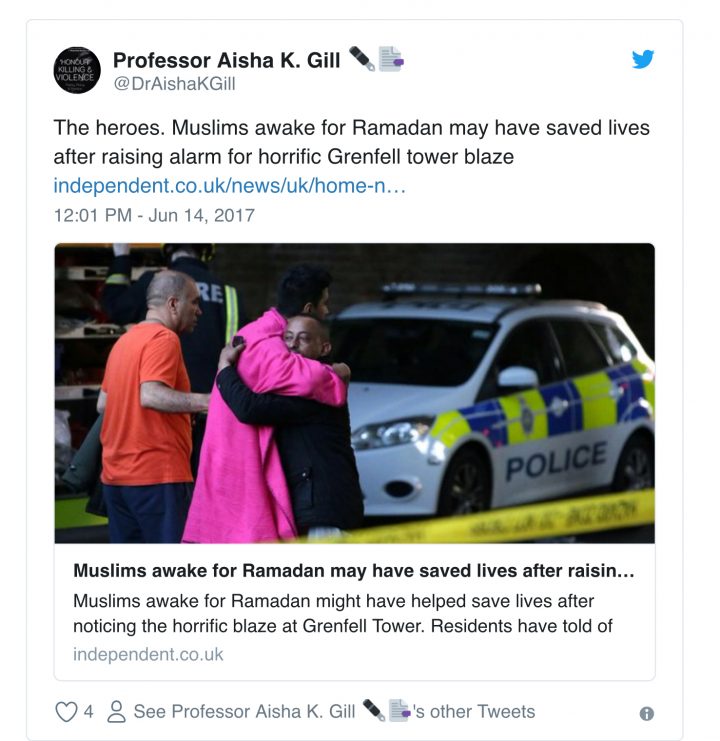Image resolution: width=720 pixels, height=741 pixels.
Task: Click the pen emoji in the footer link
Action: 374,710
